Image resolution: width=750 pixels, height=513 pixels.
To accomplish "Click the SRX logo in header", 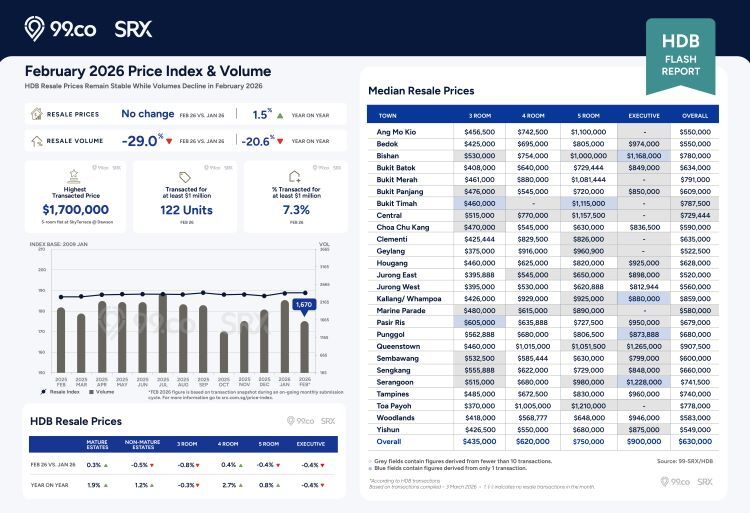I will [x=133, y=29].
